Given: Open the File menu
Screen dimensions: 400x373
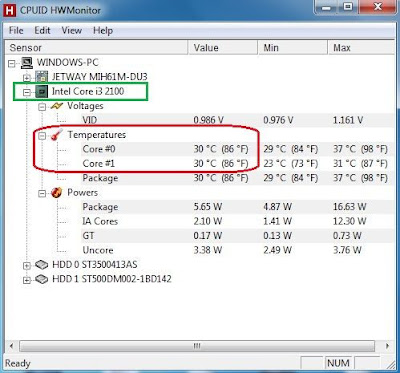Looking at the screenshot, I should coord(16,31).
